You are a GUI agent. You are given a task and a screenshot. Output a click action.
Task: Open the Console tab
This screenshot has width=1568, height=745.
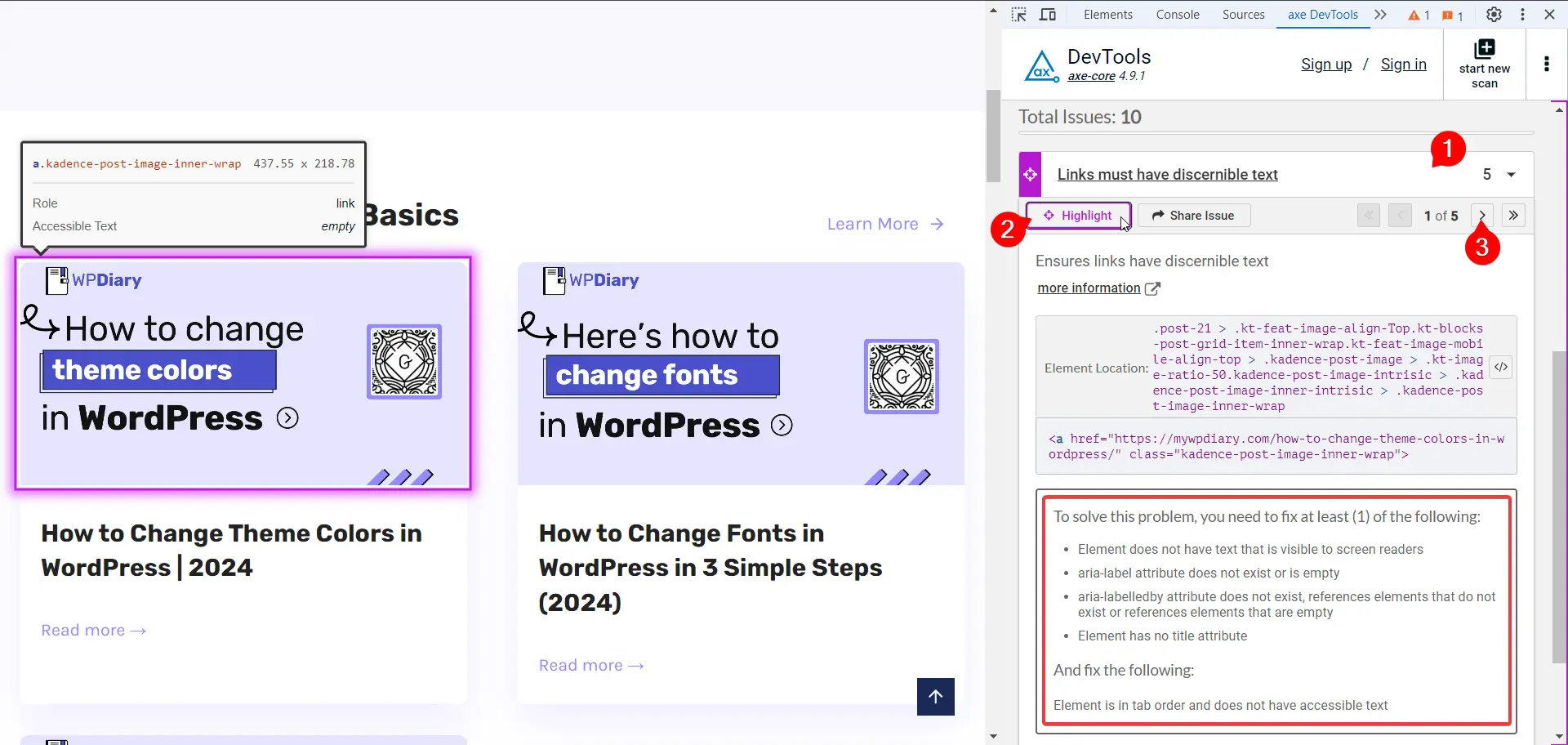[x=1178, y=15]
